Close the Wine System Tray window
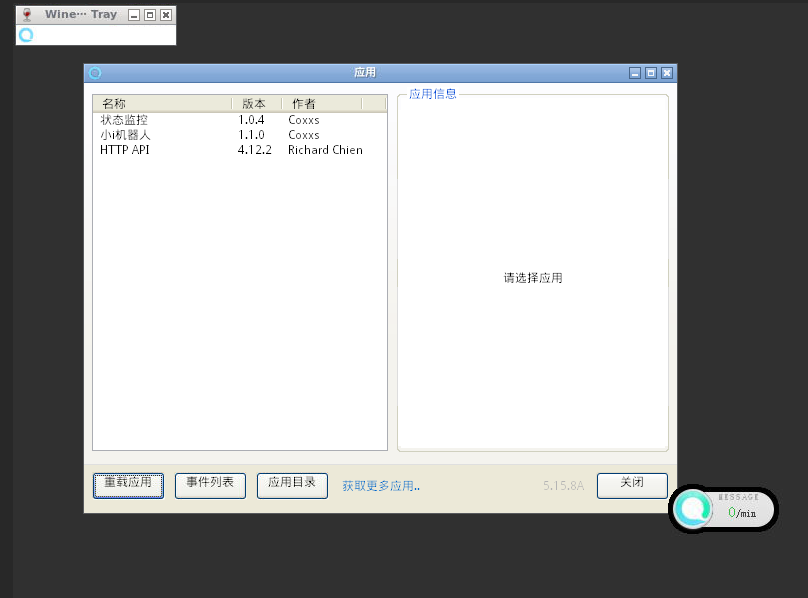This screenshot has height=598, width=808. tap(166, 15)
